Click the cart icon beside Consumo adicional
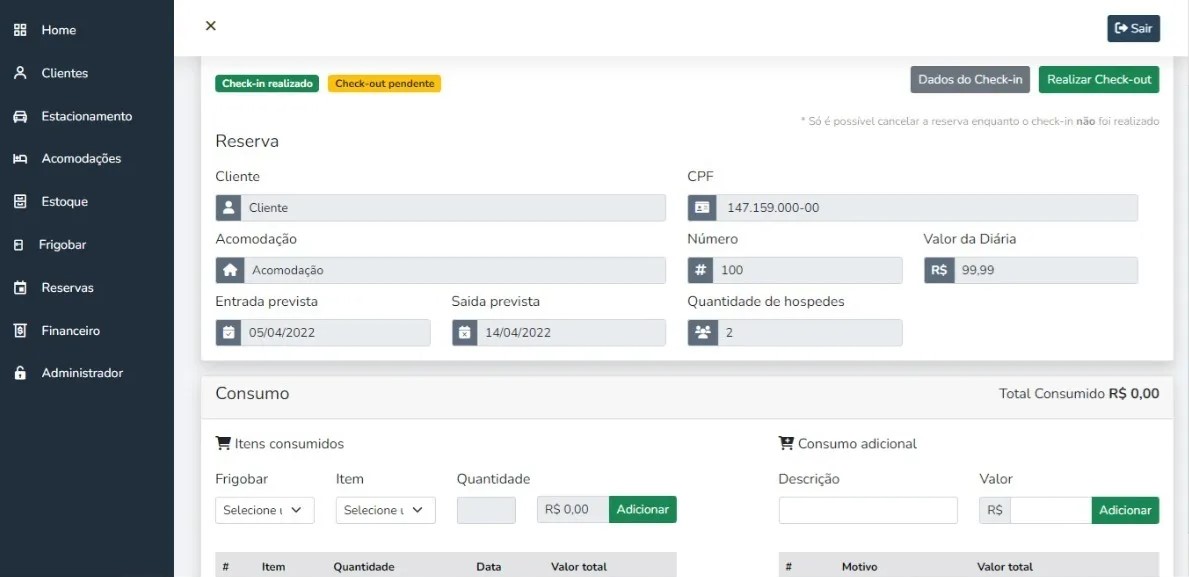Screen dimensions: 1189x577 click(x=789, y=442)
